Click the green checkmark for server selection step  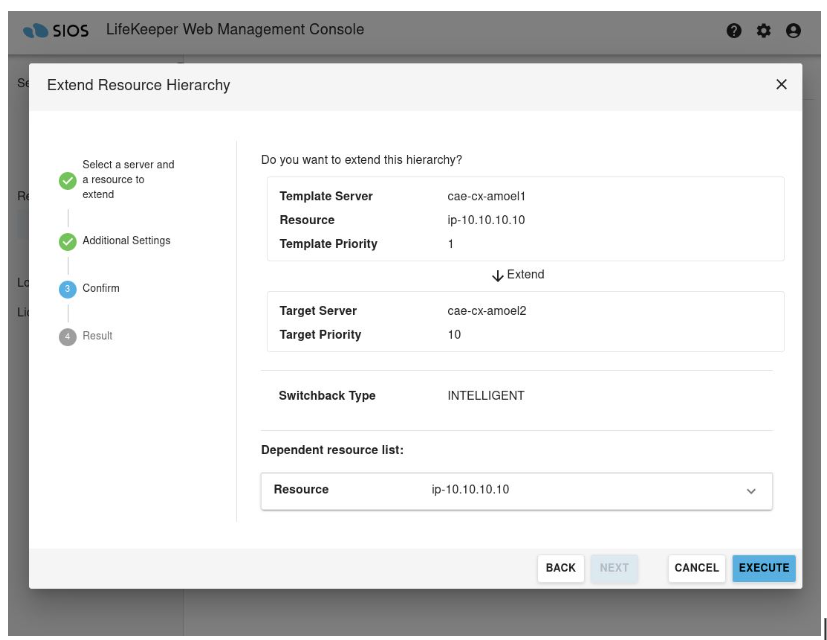[67, 180]
